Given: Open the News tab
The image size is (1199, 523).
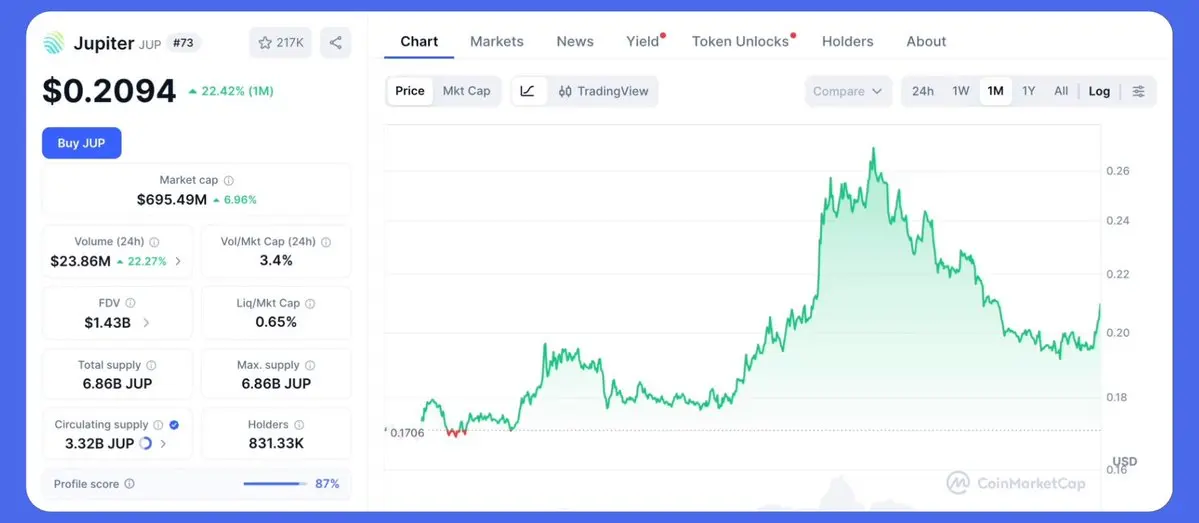Looking at the screenshot, I should click(x=575, y=41).
